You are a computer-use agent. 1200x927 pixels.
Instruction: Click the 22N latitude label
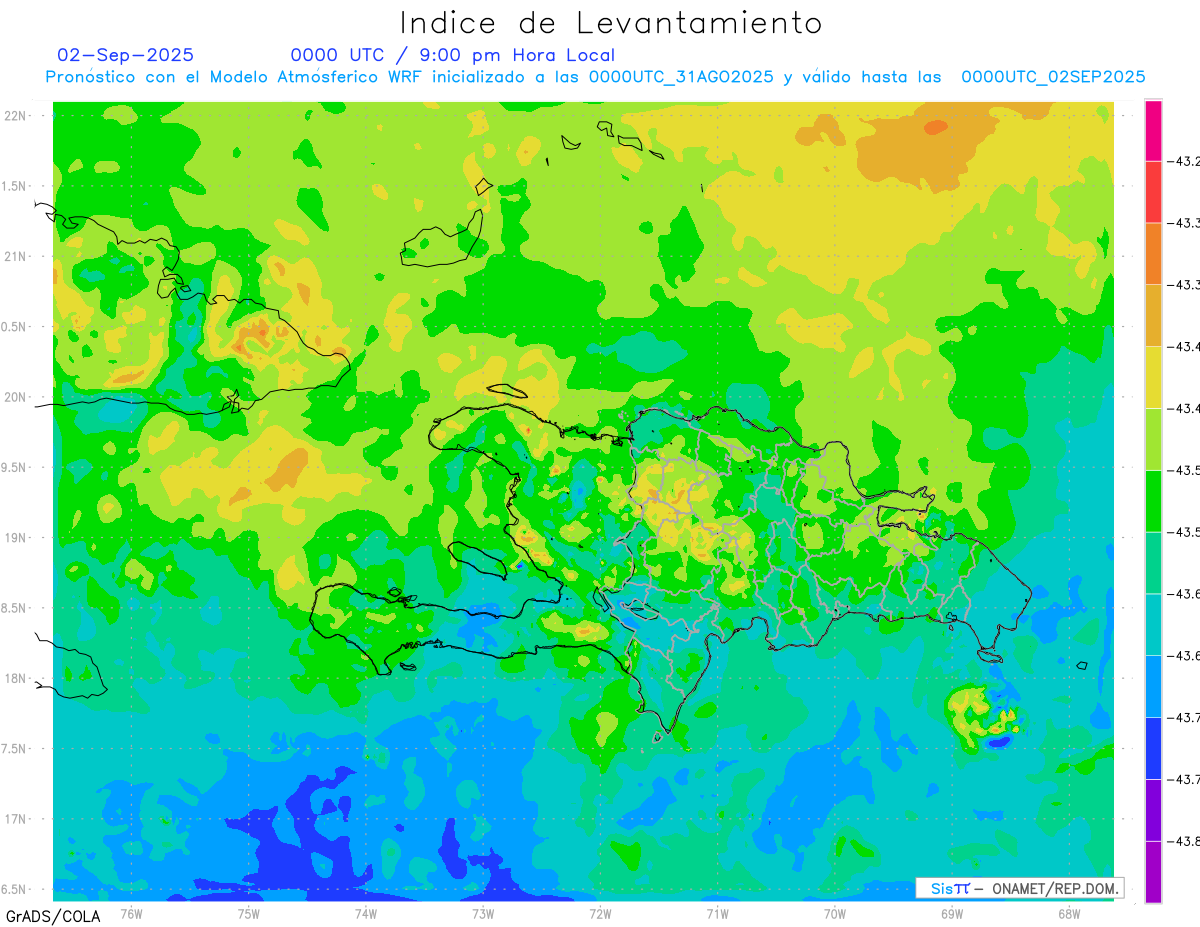tap(17, 116)
